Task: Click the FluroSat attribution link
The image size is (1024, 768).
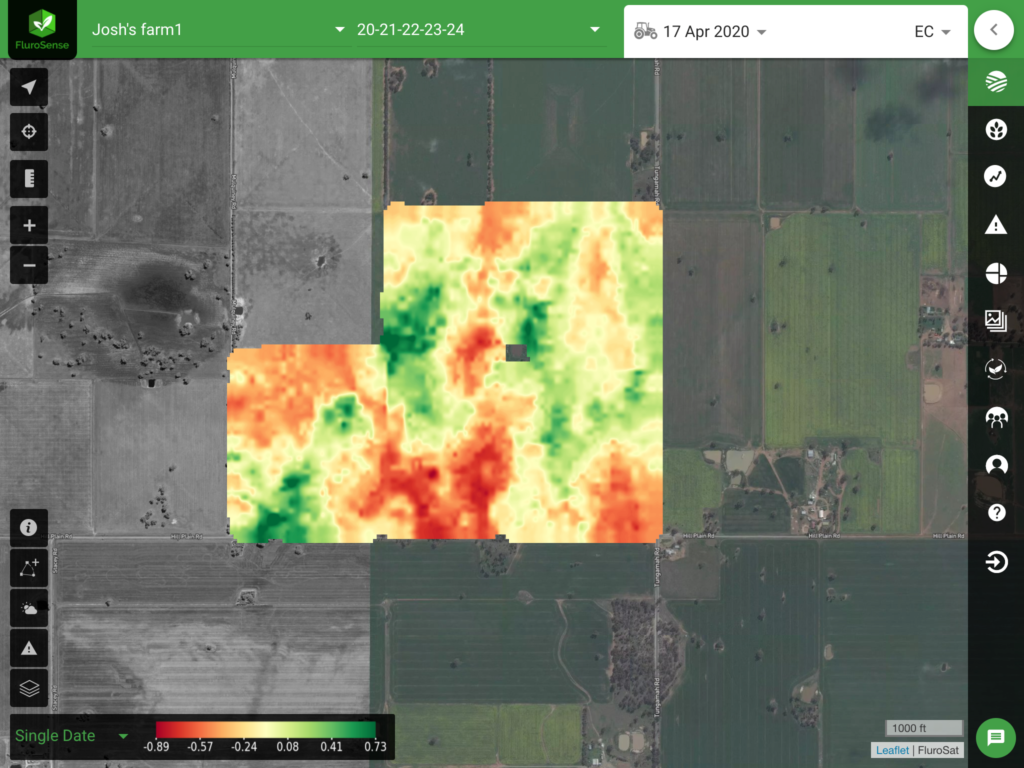Action: pyautogui.click(x=938, y=750)
